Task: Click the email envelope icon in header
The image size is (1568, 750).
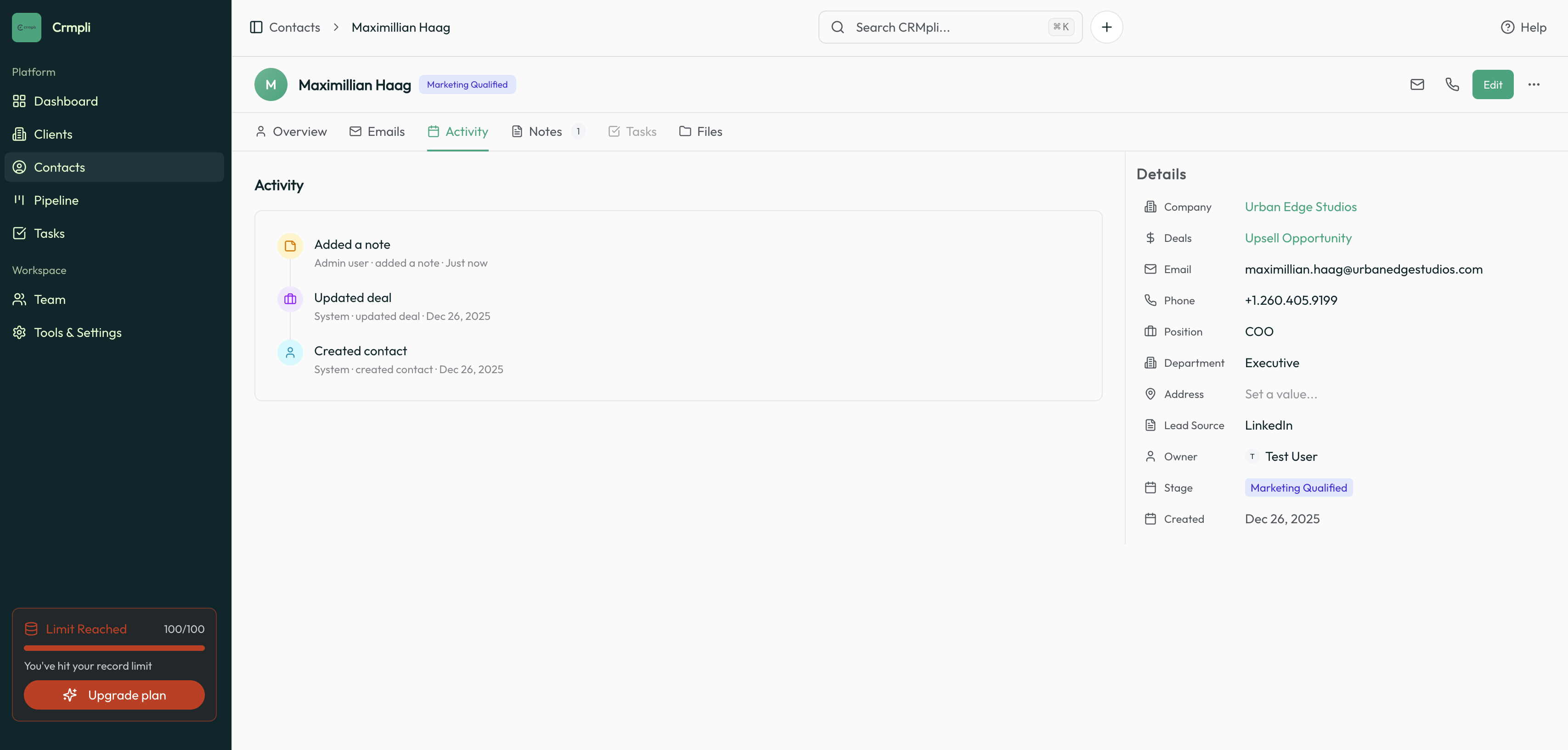Action: pyautogui.click(x=1417, y=84)
